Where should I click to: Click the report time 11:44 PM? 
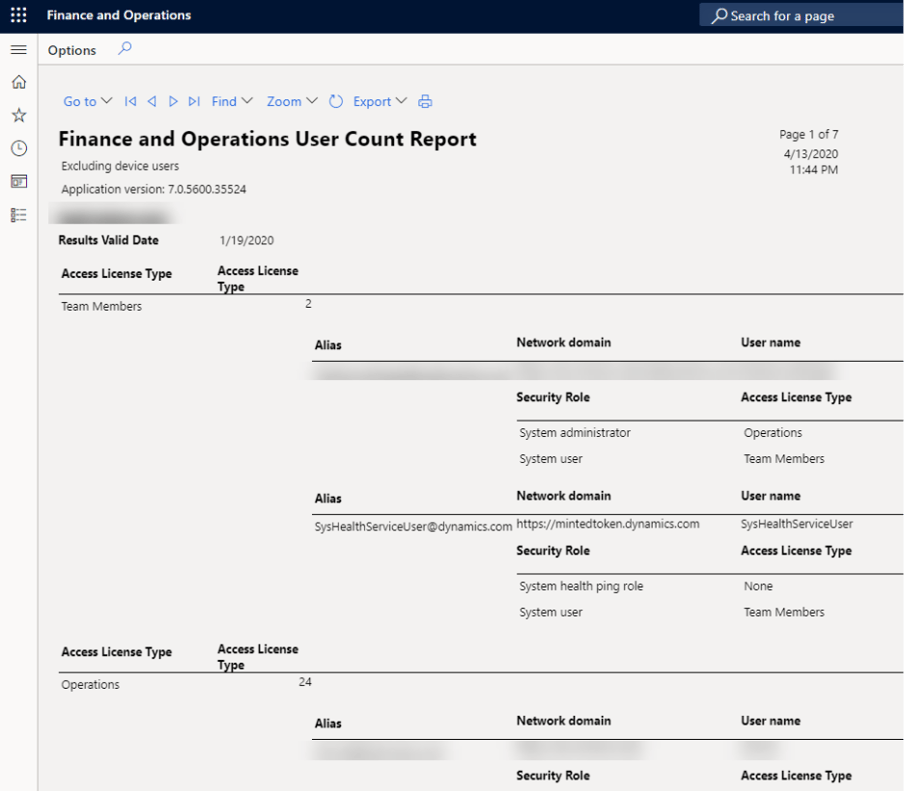(813, 170)
